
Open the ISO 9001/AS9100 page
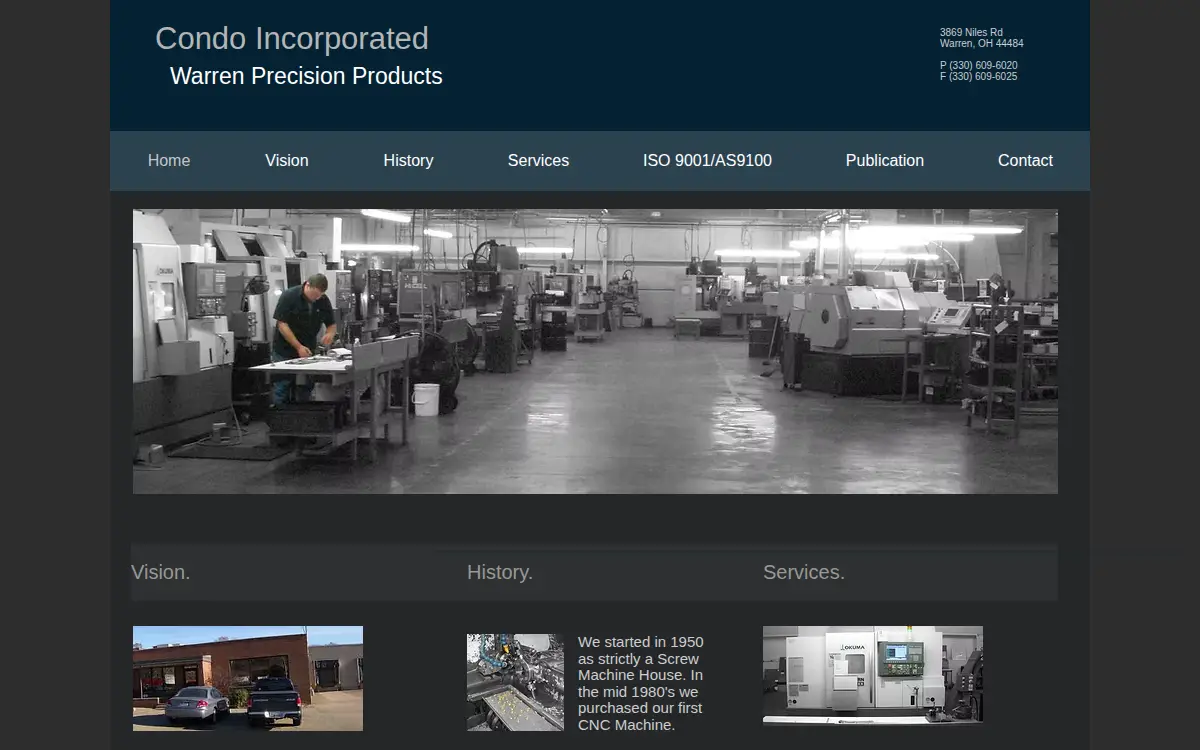click(707, 160)
